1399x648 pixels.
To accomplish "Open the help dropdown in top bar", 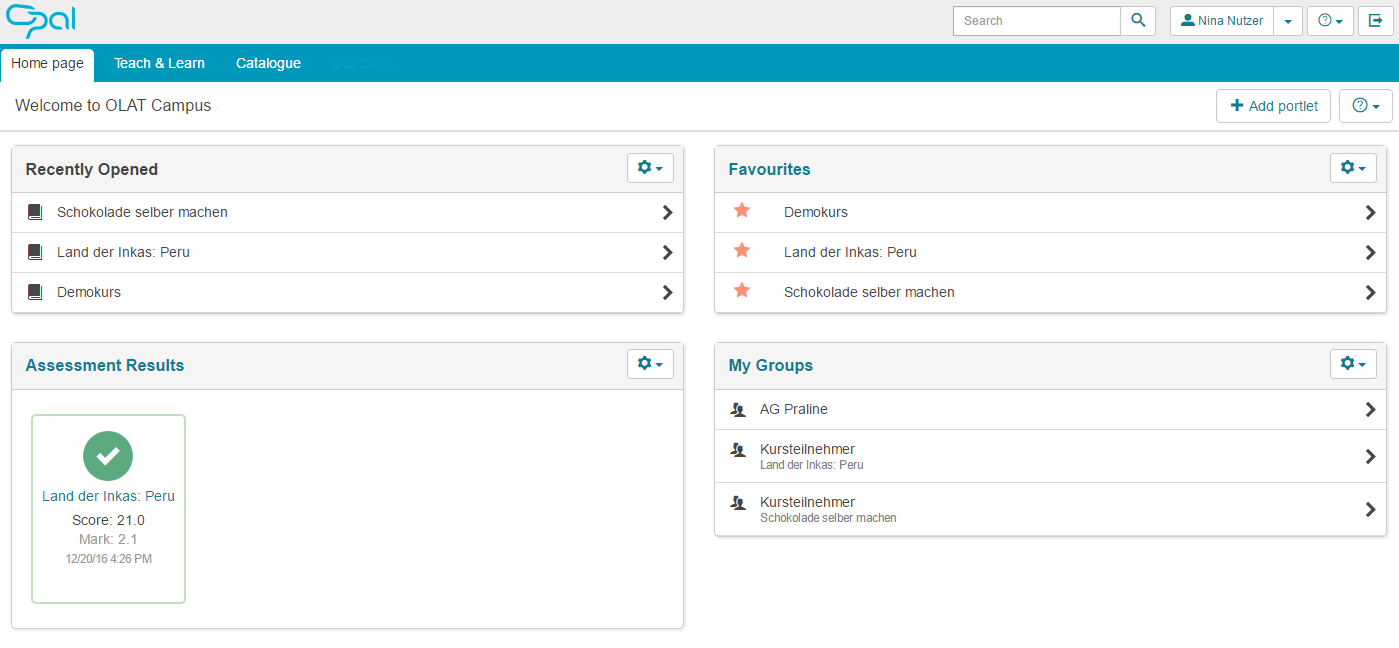I will point(1330,21).
